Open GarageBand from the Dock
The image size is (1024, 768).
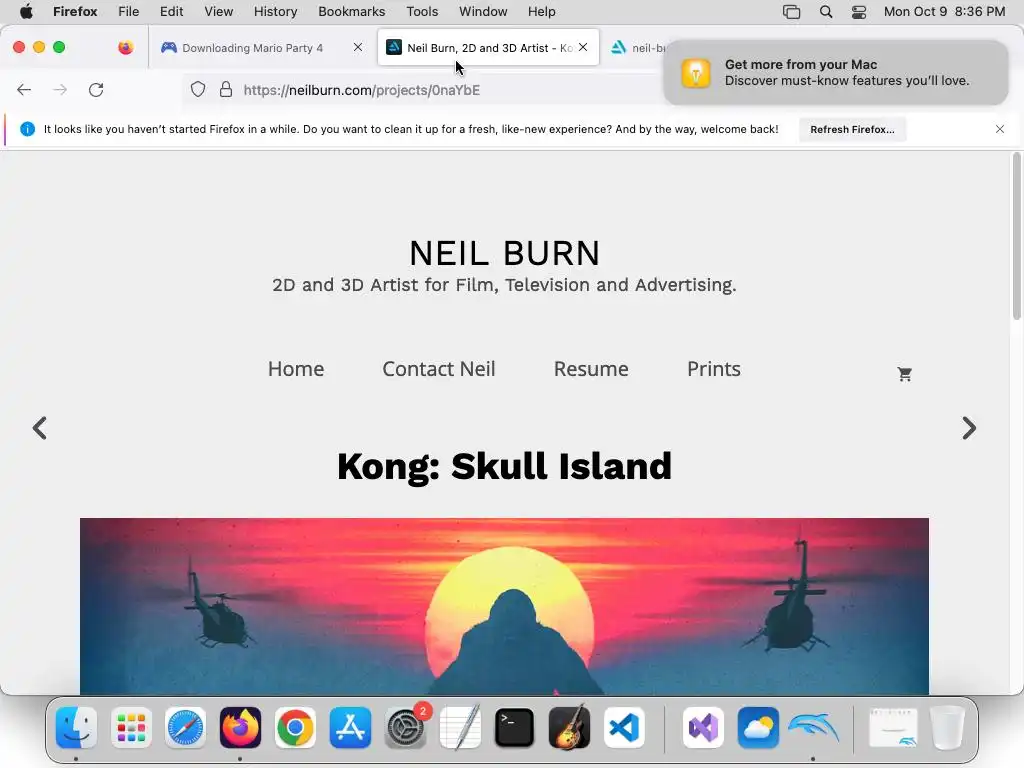(x=569, y=728)
